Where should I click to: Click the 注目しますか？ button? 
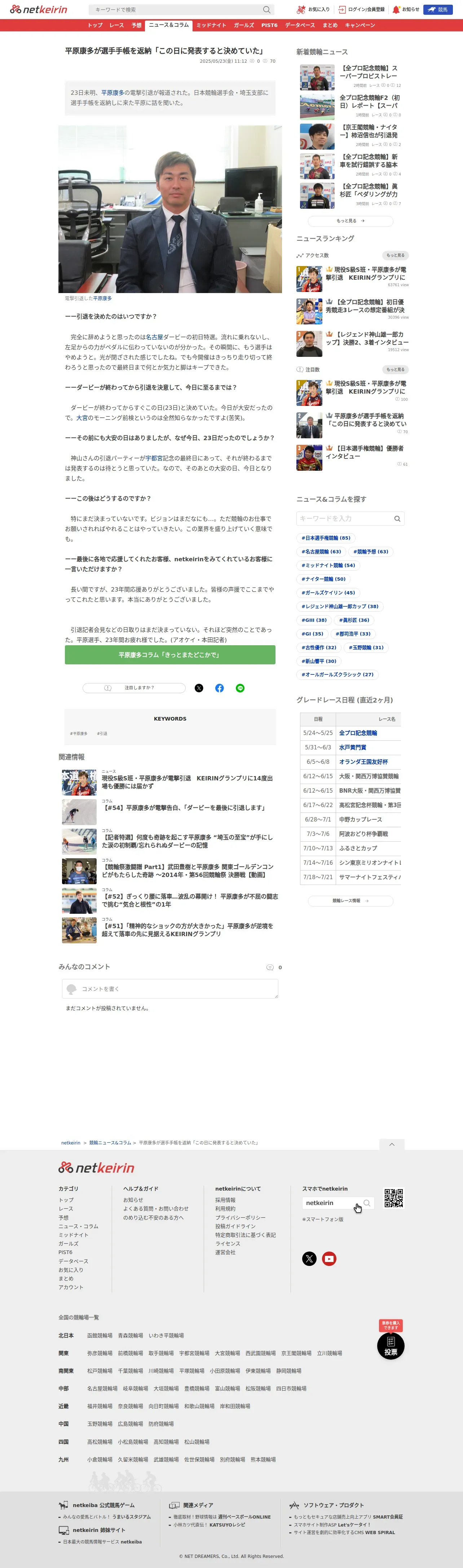point(134,688)
